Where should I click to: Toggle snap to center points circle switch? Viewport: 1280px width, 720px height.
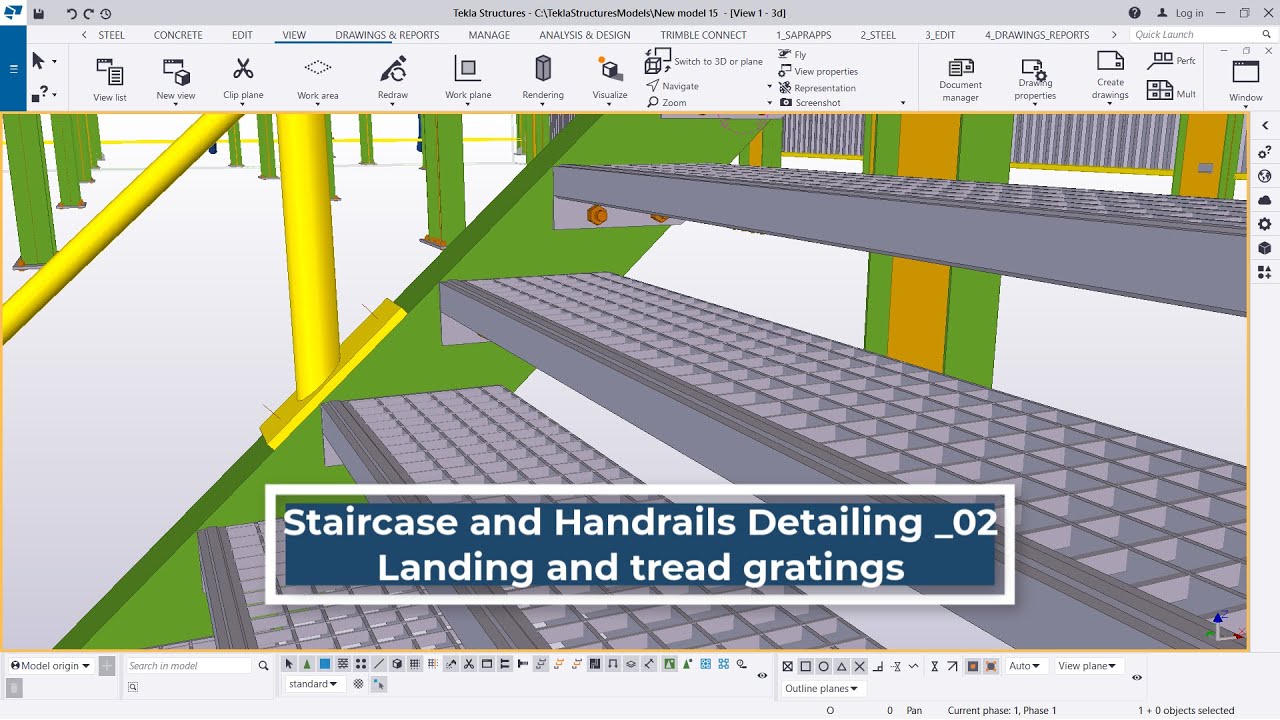pos(824,666)
